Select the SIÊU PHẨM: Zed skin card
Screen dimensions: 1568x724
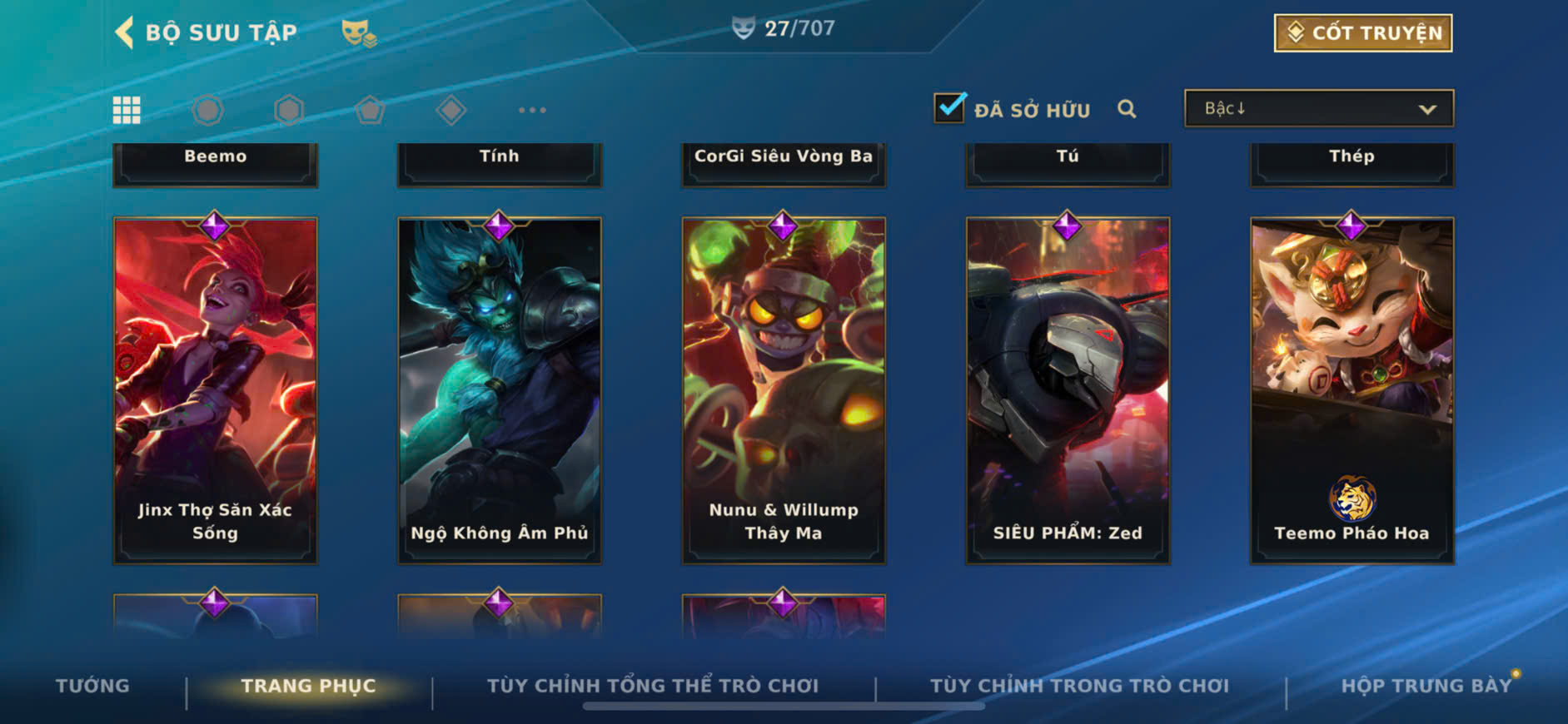(x=1068, y=390)
